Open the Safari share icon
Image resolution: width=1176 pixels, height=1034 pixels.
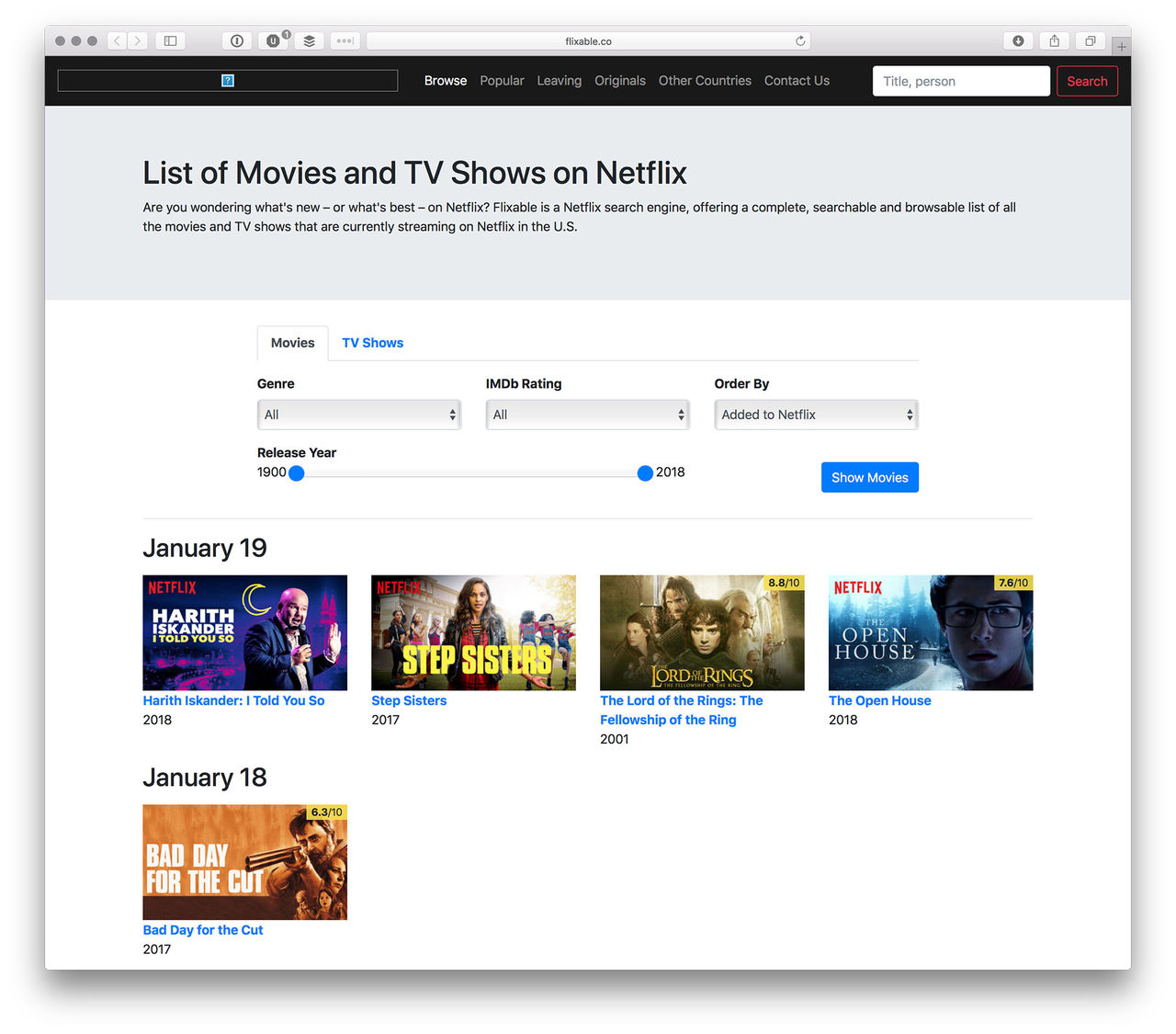point(1054,40)
